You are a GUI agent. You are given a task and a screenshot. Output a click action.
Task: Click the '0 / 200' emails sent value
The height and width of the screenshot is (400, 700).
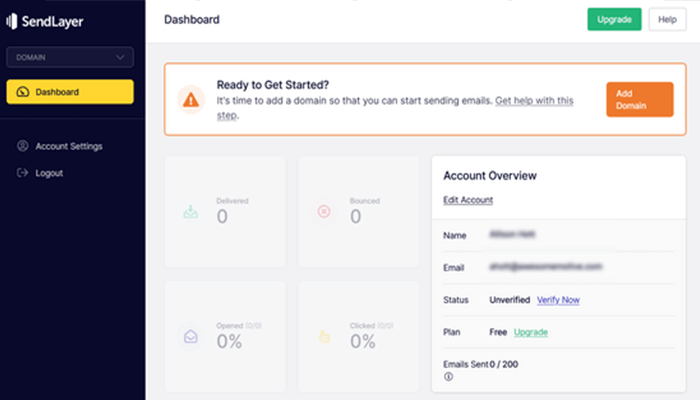coord(504,364)
